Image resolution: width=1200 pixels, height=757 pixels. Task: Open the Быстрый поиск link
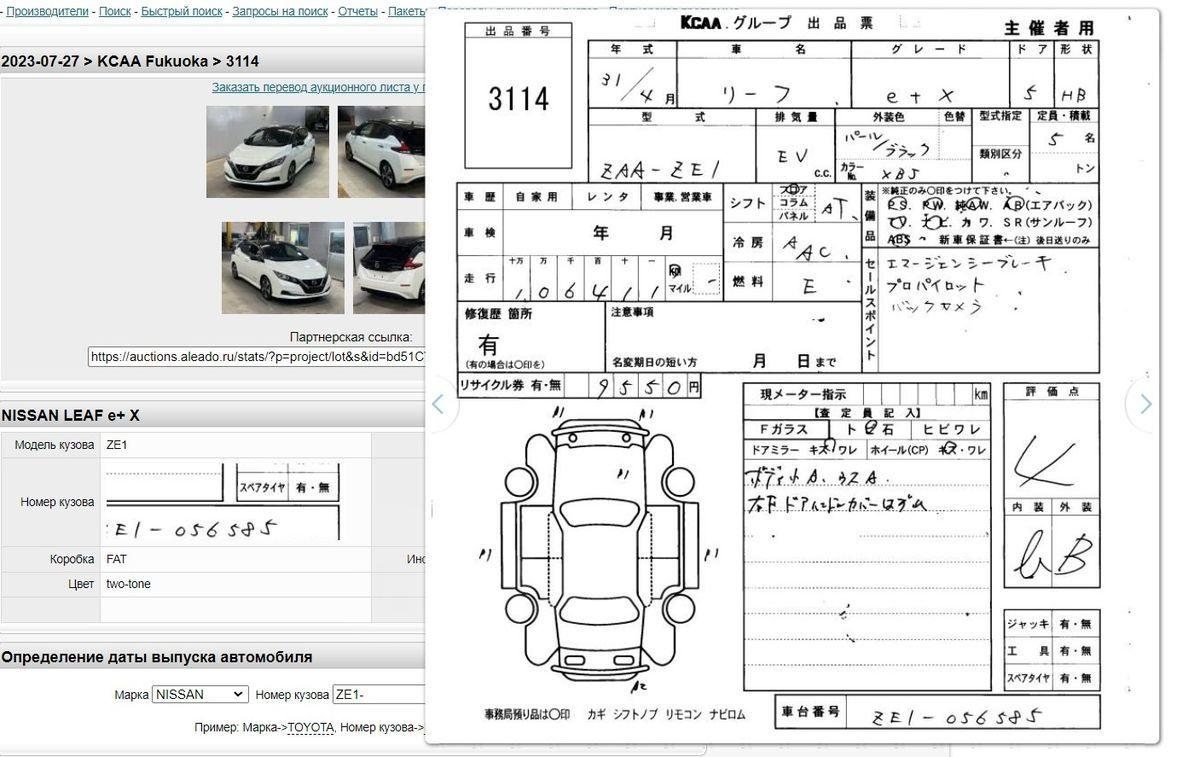pos(182,11)
